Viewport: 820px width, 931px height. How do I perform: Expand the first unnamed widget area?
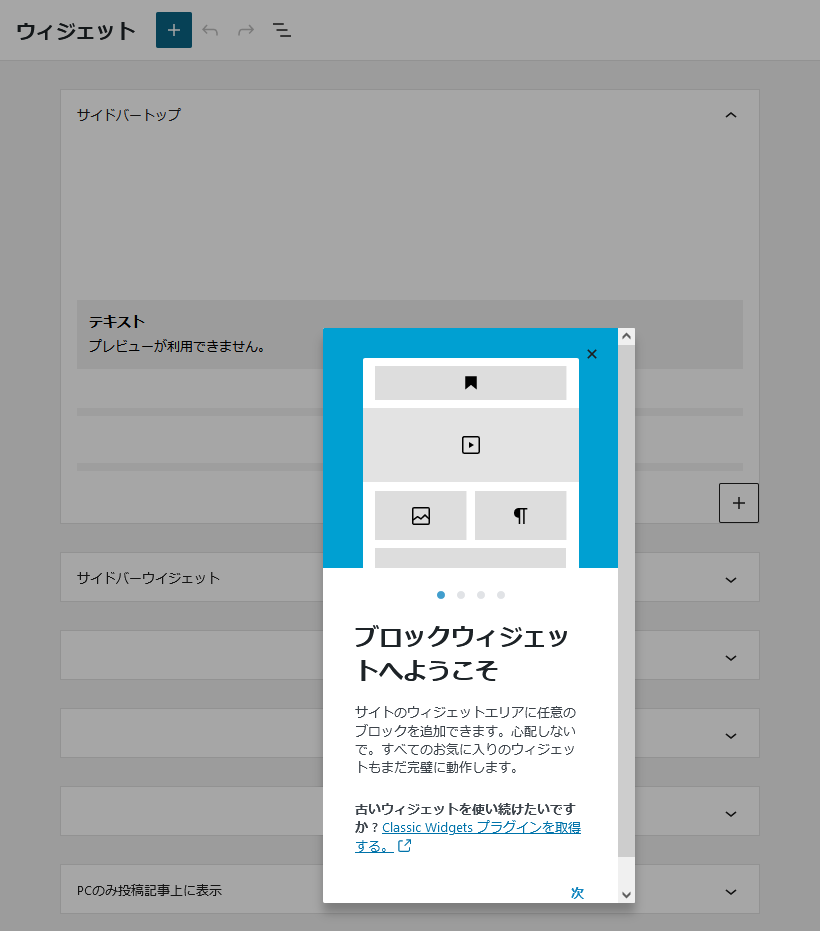[x=731, y=655]
